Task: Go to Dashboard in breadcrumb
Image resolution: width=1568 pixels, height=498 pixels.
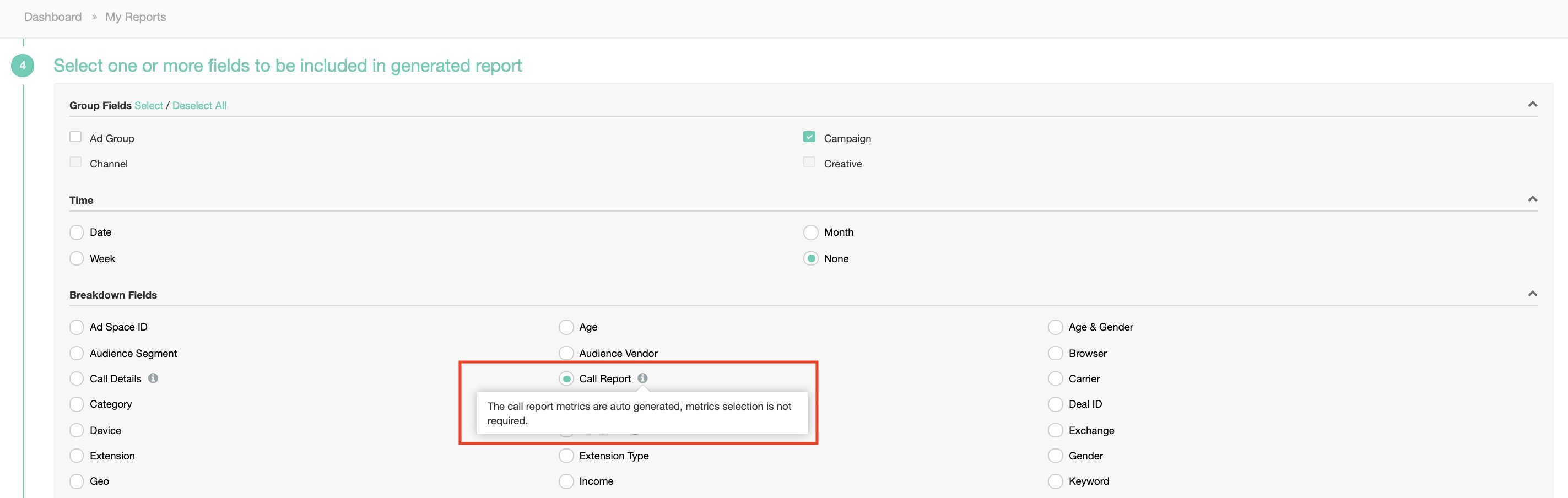Action: click(53, 17)
